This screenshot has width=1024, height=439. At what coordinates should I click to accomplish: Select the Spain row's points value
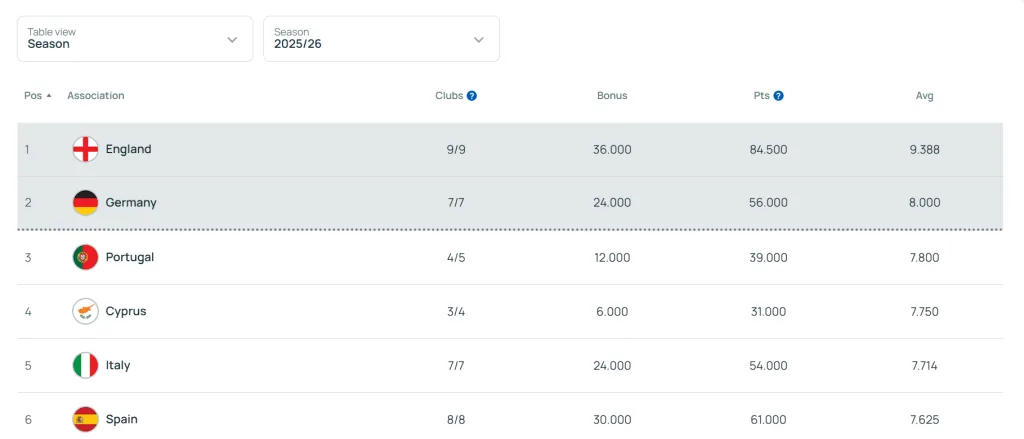pyautogui.click(x=770, y=419)
